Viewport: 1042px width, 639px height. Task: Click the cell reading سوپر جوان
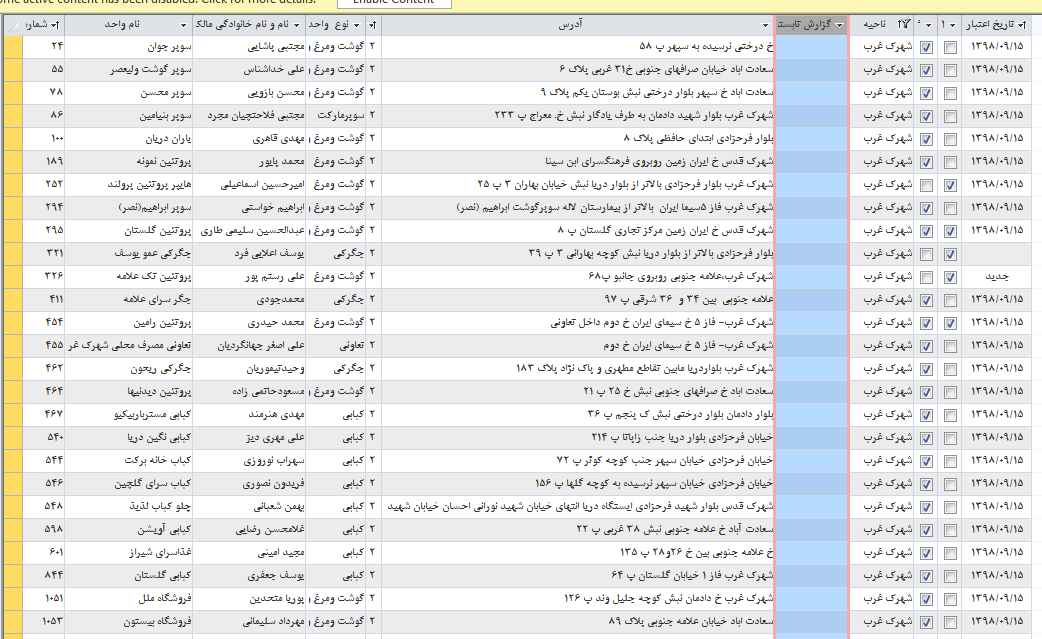click(129, 46)
